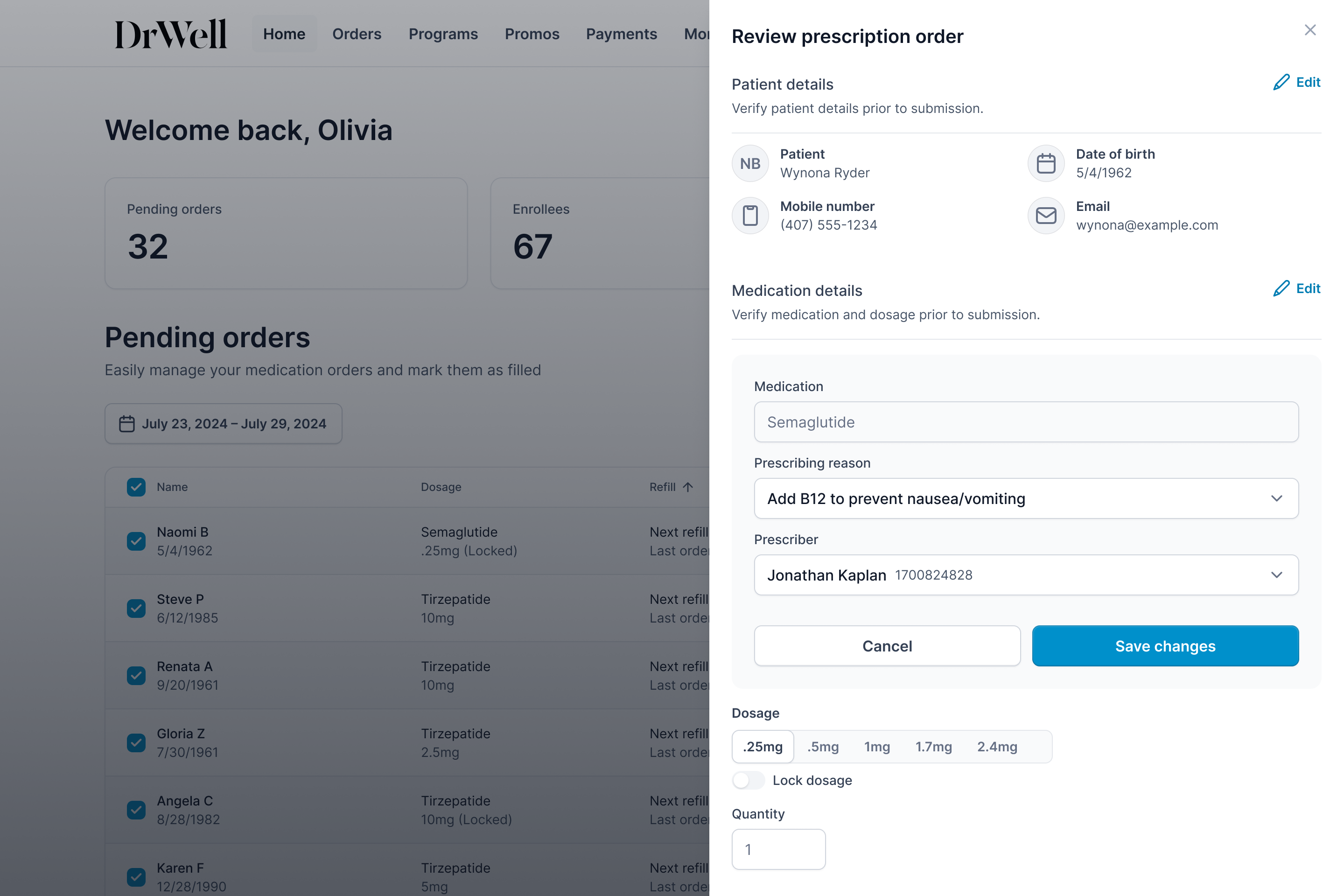The height and width of the screenshot is (896, 1344).
Task: Expand the Prescriber Jonathan Kaplan dropdown
Action: point(1026,575)
